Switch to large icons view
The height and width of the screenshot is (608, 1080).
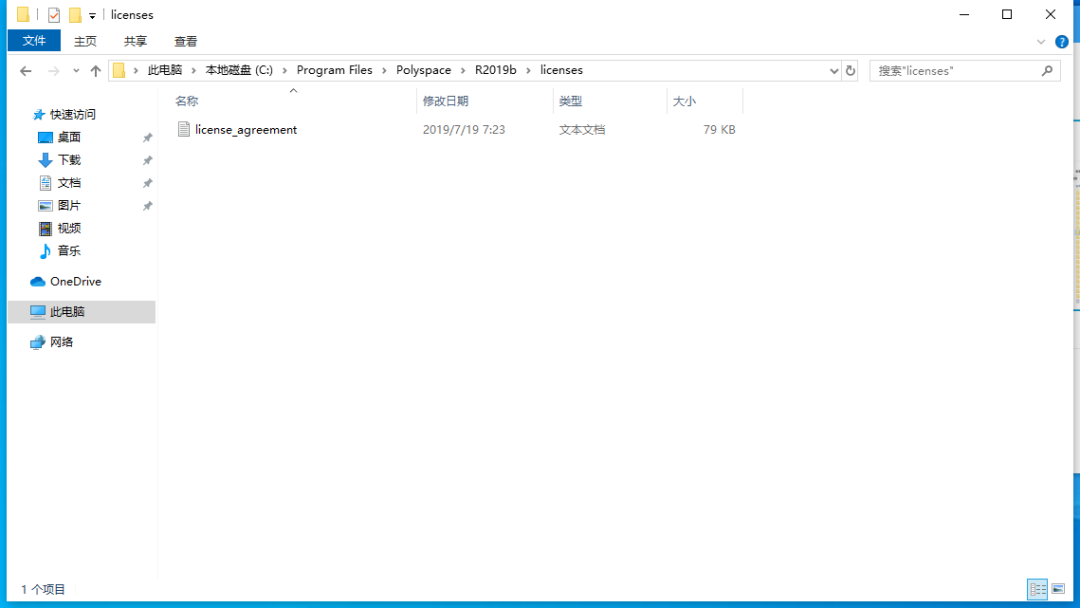(x=1058, y=589)
